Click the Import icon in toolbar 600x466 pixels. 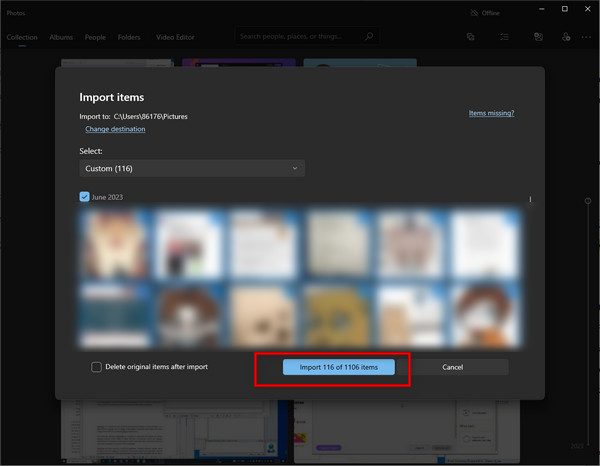click(x=538, y=37)
